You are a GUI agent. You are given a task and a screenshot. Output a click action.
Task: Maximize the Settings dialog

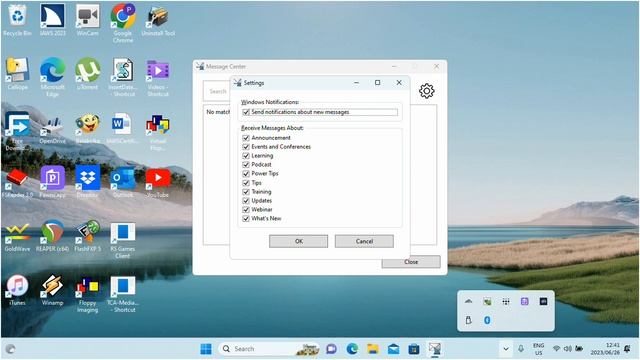click(378, 82)
